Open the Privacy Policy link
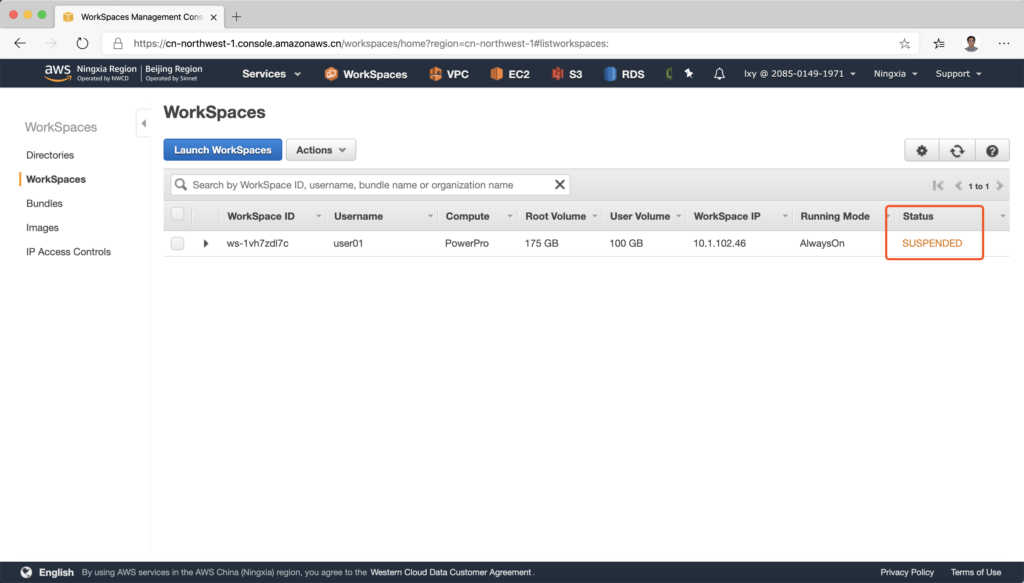The height and width of the screenshot is (583, 1024). pyautogui.click(x=907, y=572)
